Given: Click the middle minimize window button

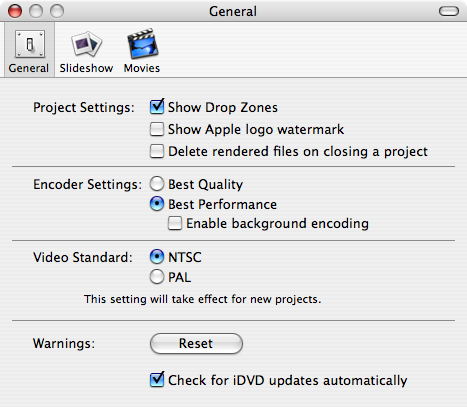Looking at the screenshot, I should (x=36, y=11).
